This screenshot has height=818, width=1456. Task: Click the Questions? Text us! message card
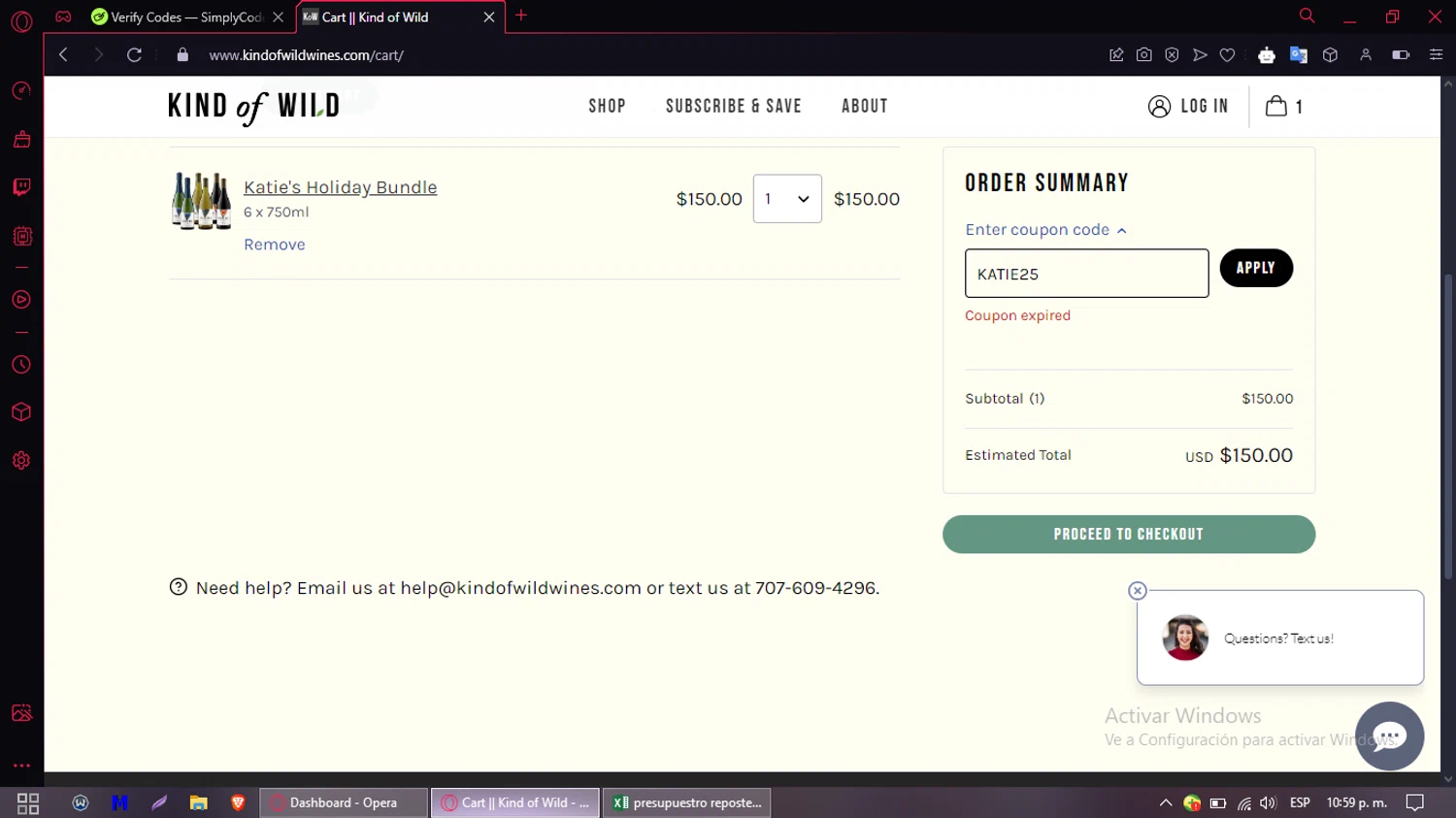click(x=1280, y=638)
